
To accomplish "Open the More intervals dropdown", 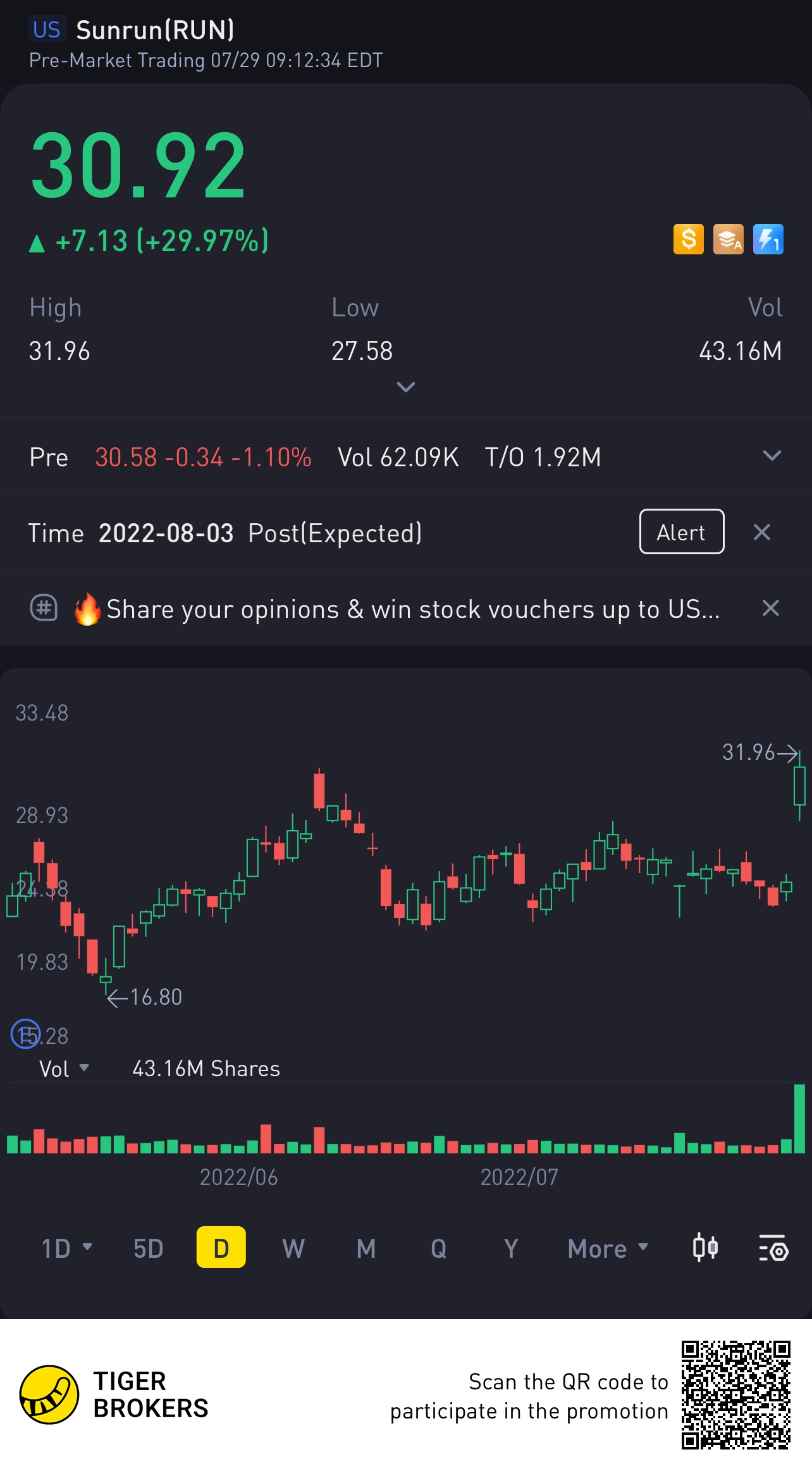I will [608, 1248].
